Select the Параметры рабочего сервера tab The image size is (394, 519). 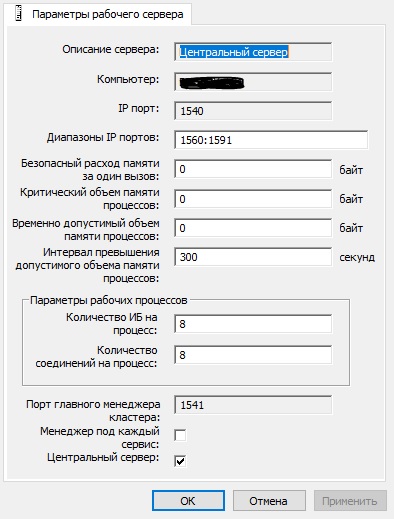tap(98, 14)
